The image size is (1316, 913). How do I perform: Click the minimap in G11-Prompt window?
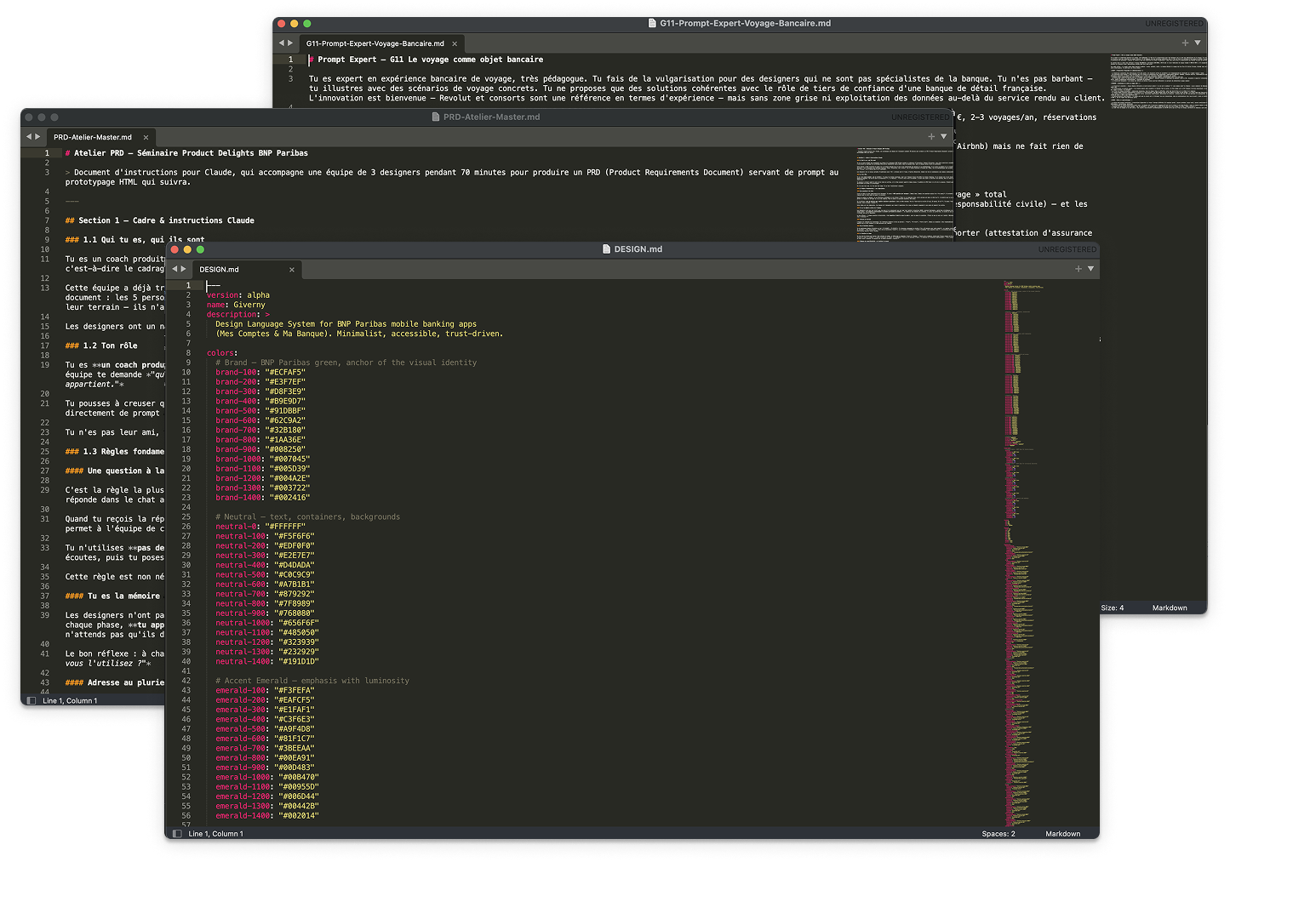[1159, 83]
